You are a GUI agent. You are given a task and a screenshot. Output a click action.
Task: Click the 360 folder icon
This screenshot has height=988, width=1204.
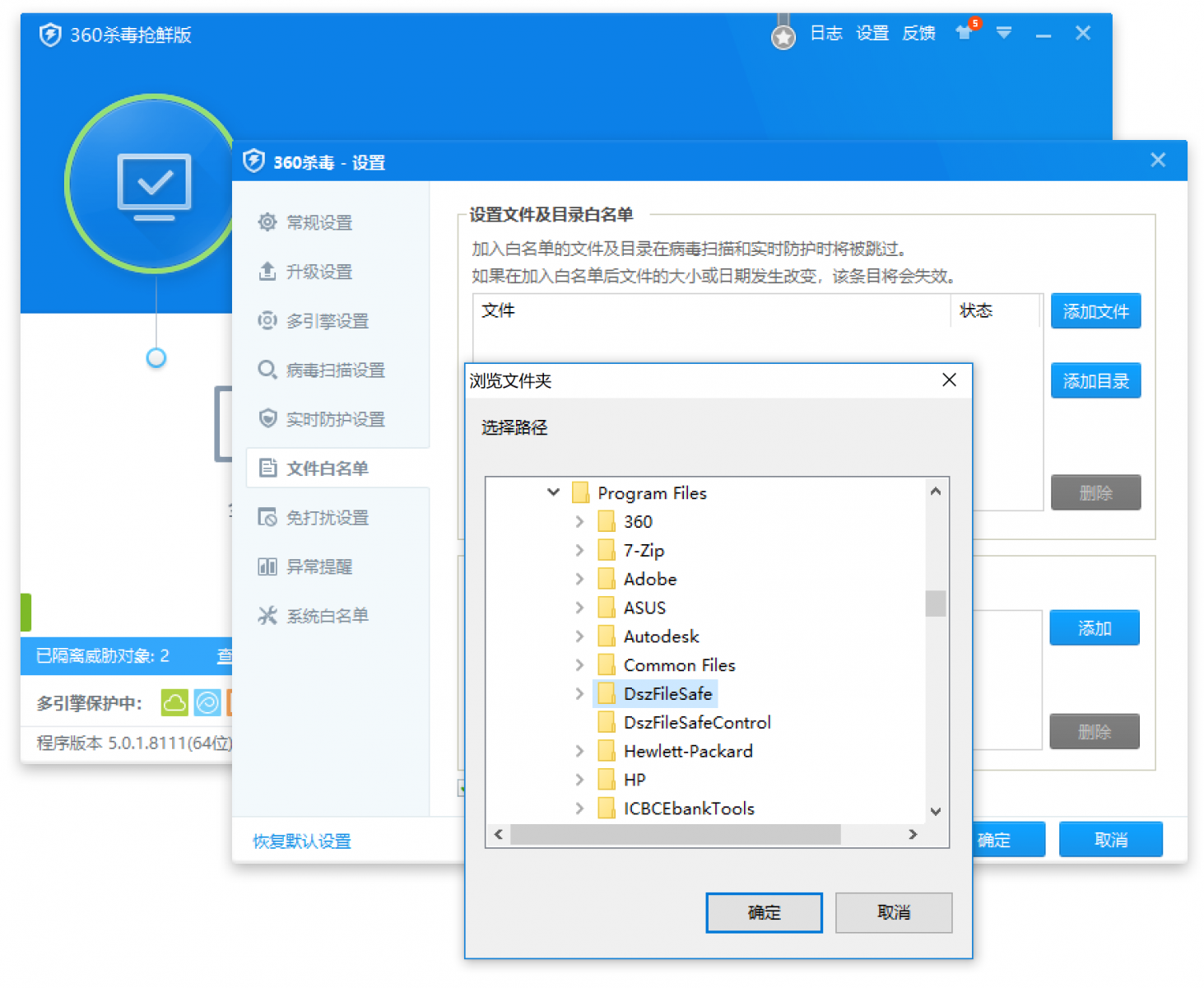coord(607,521)
